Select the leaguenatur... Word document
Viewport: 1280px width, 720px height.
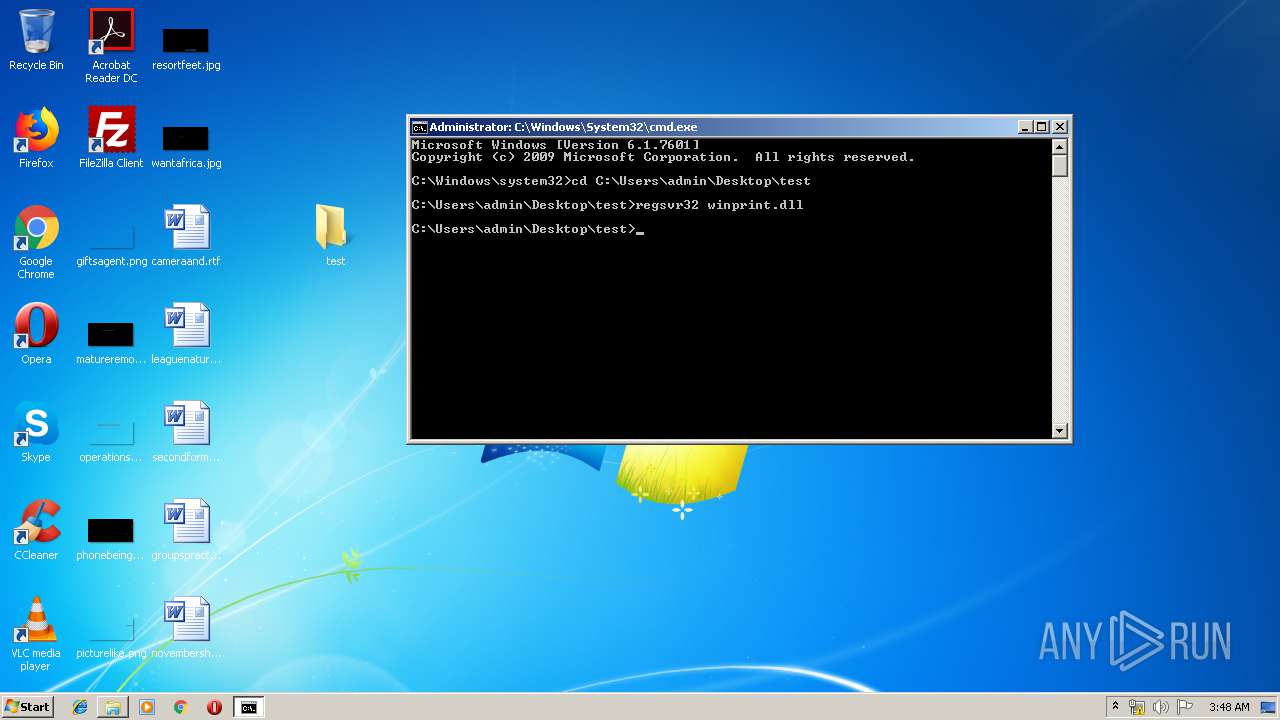click(x=186, y=335)
